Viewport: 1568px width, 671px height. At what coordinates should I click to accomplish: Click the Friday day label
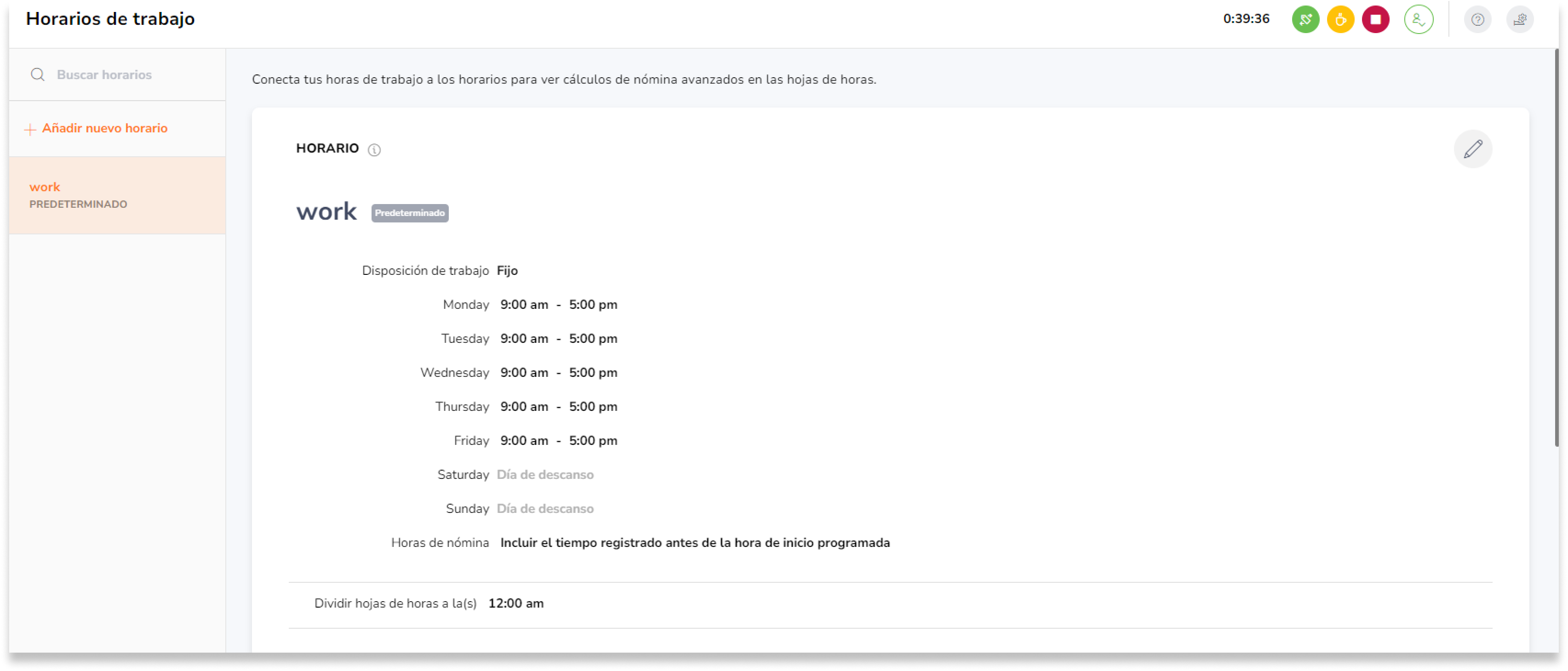coord(471,441)
